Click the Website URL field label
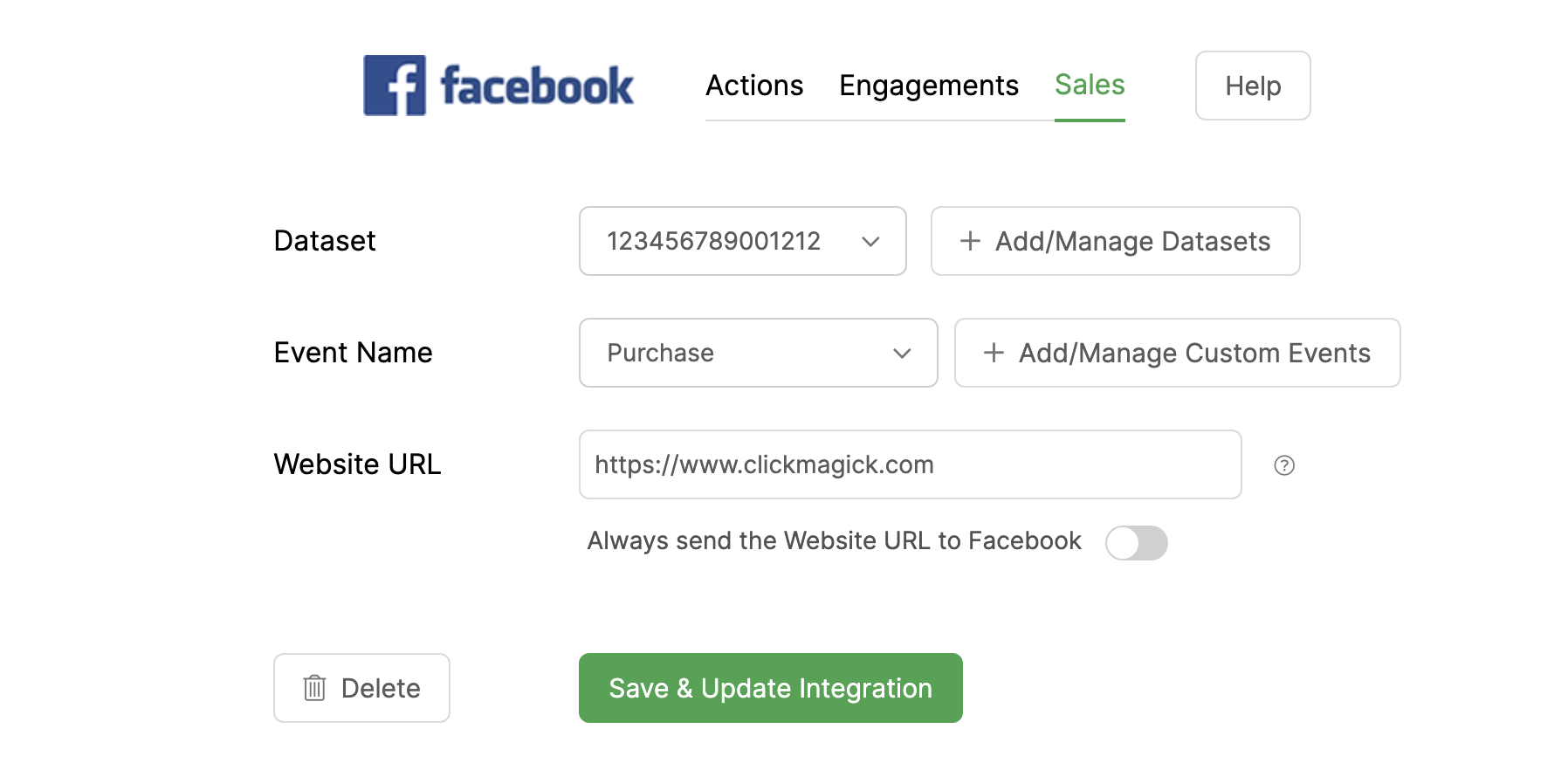1568x777 pixels. tap(357, 464)
